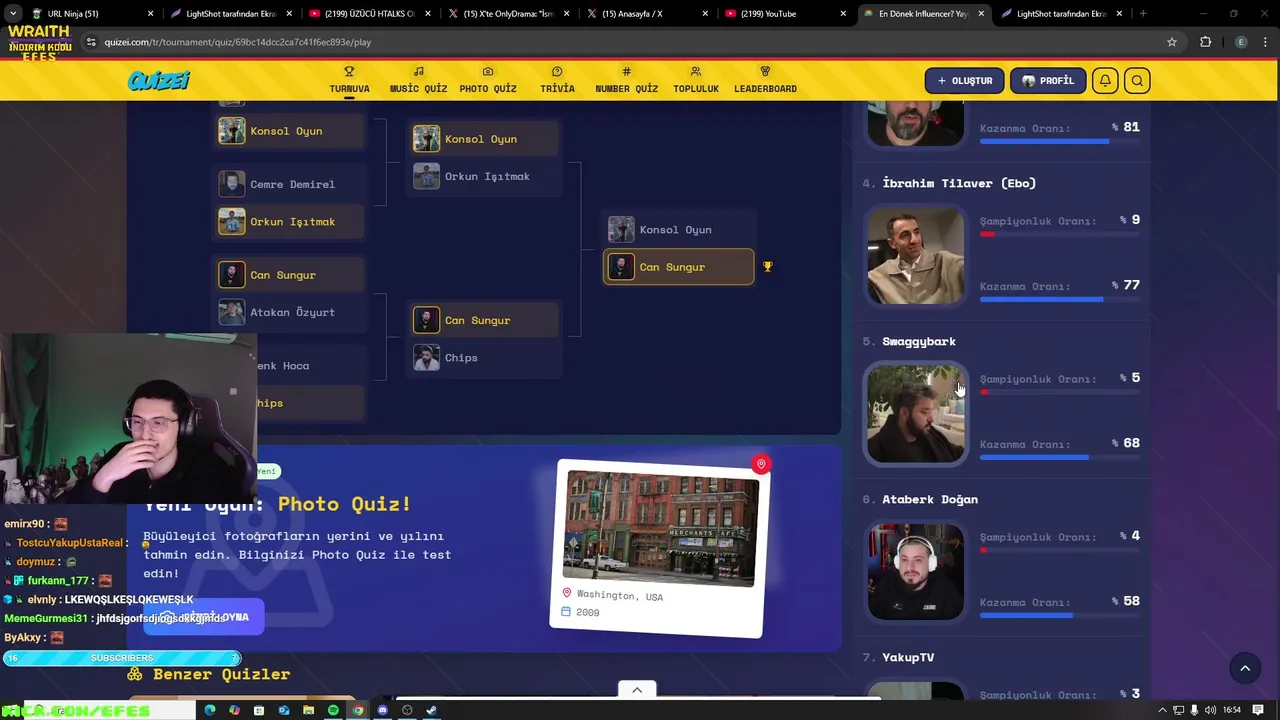Click the Washington, USA photo card

click(660, 548)
